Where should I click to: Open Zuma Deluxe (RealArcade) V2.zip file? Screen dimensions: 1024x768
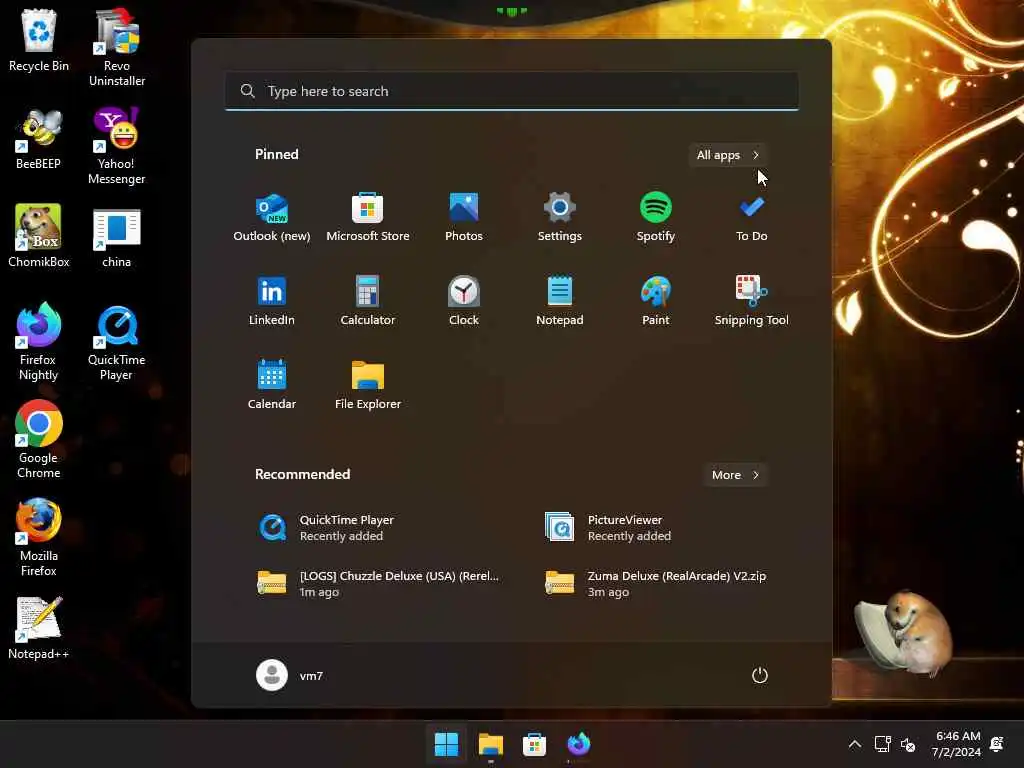(656, 583)
